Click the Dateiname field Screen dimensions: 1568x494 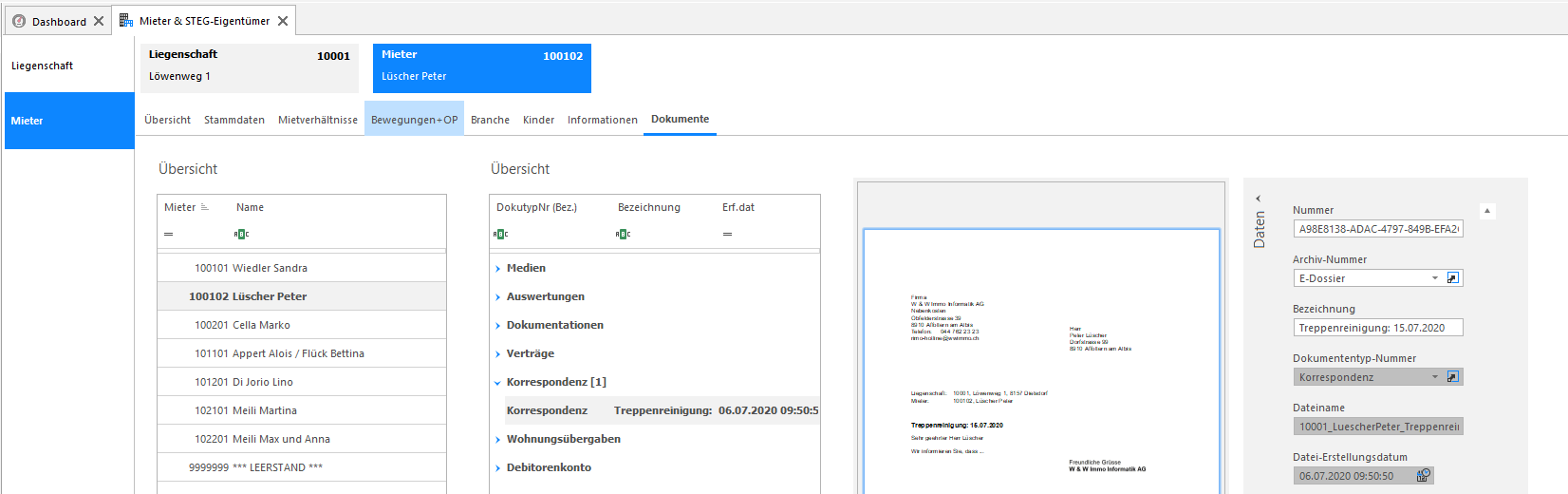click(1378, 427)
